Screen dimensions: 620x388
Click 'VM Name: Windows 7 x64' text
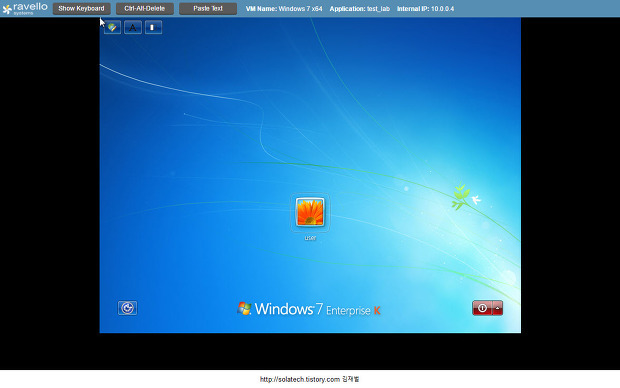284,9
